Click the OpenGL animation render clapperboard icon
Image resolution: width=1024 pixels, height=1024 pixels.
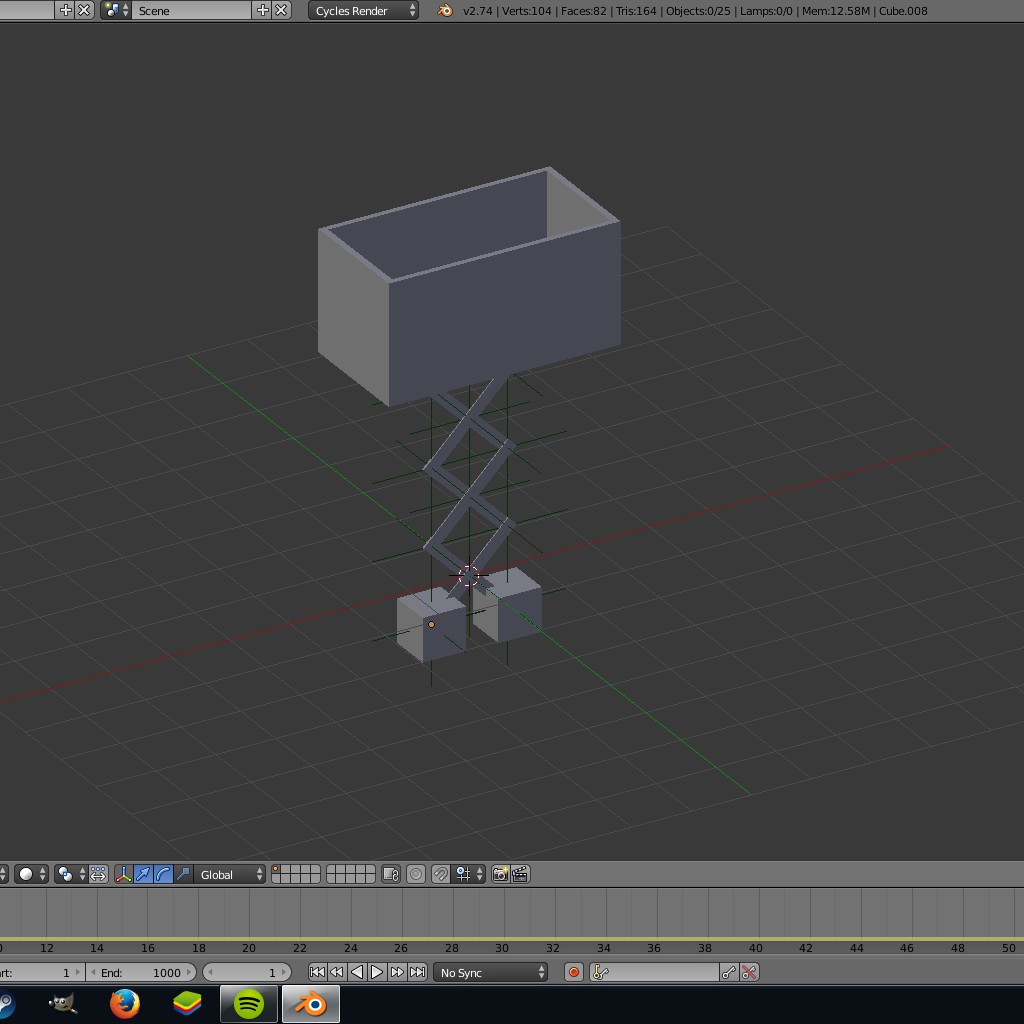519,874
